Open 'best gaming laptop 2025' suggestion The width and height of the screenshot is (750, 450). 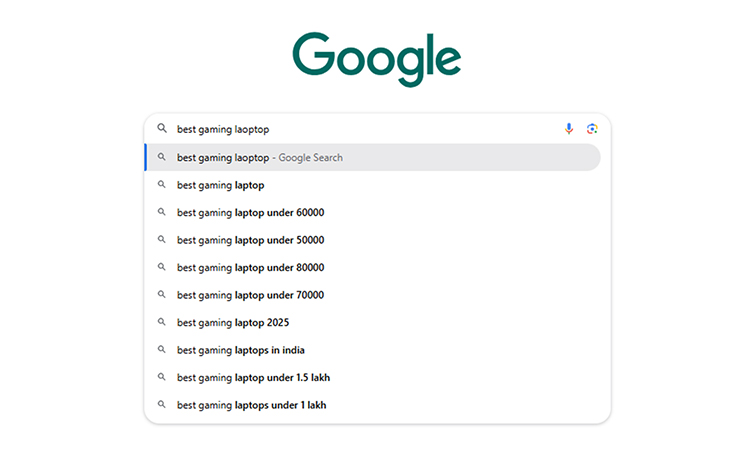coord(233,322)
